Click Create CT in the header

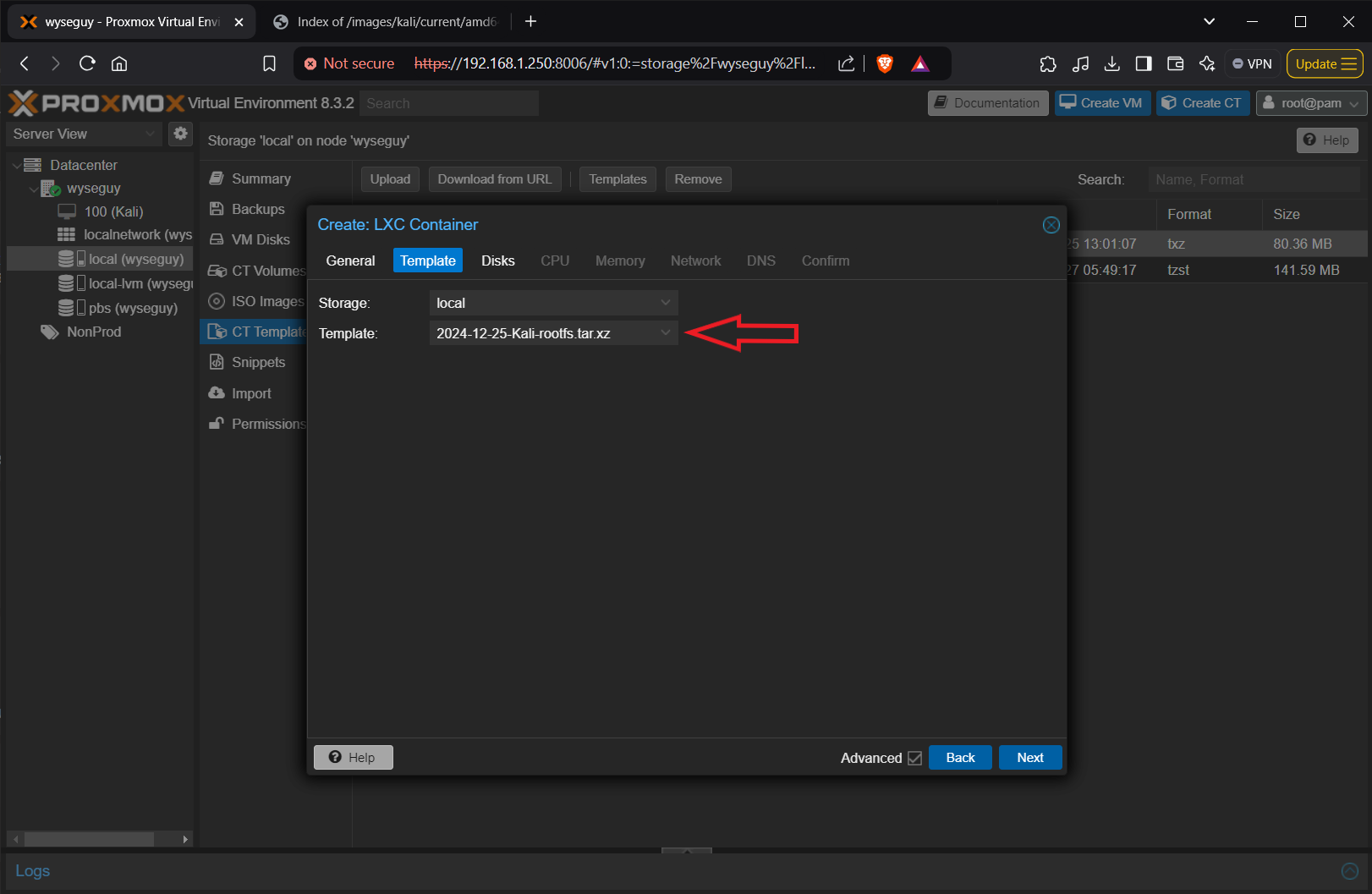click(x=1203, y=103)
